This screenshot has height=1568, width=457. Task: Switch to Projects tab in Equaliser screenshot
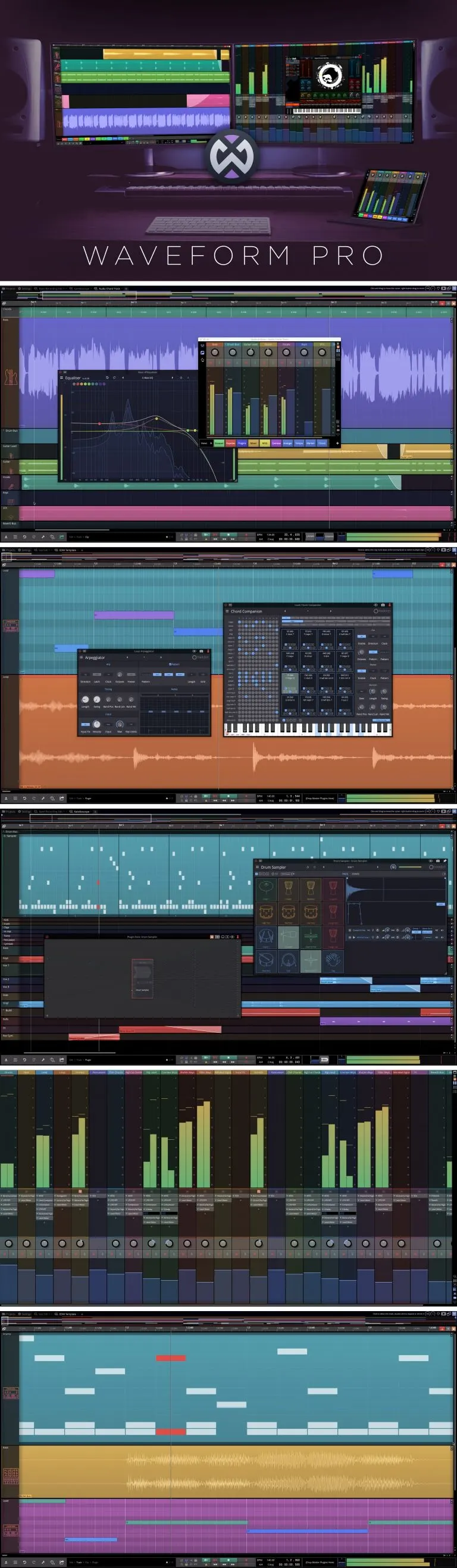pos(8,288)
